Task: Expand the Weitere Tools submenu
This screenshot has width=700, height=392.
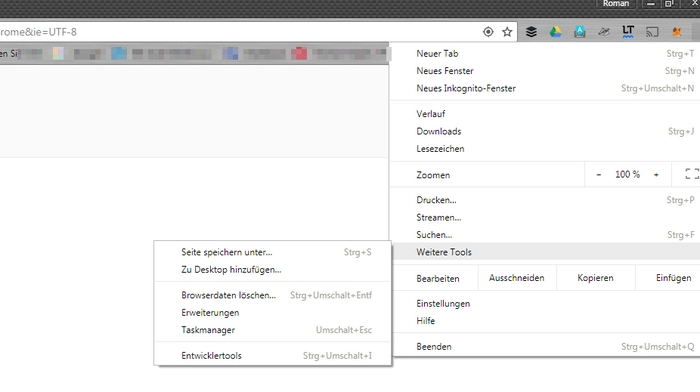Action: click(545, 252)
